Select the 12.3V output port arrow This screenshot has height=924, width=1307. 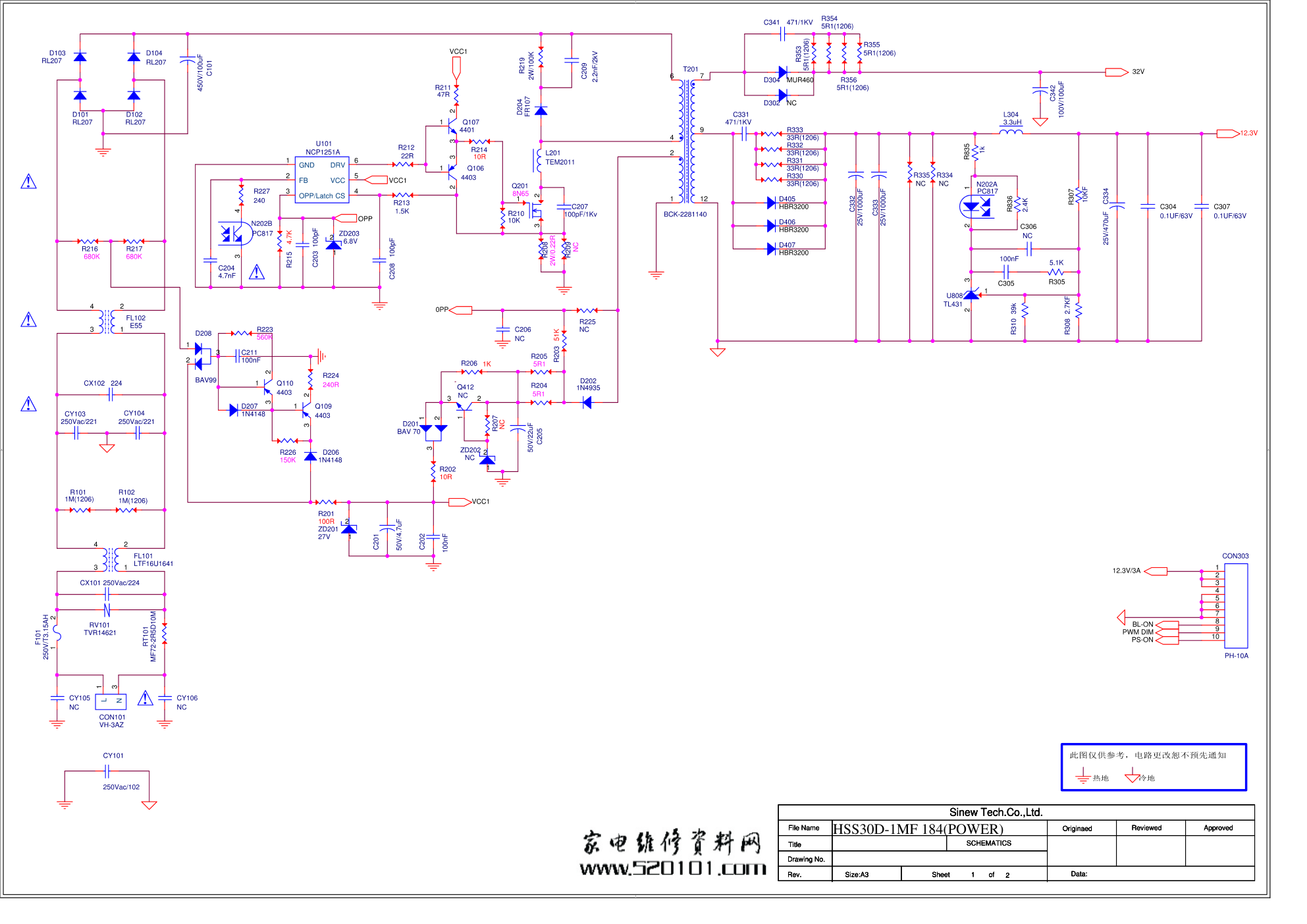pos(1229,134)
